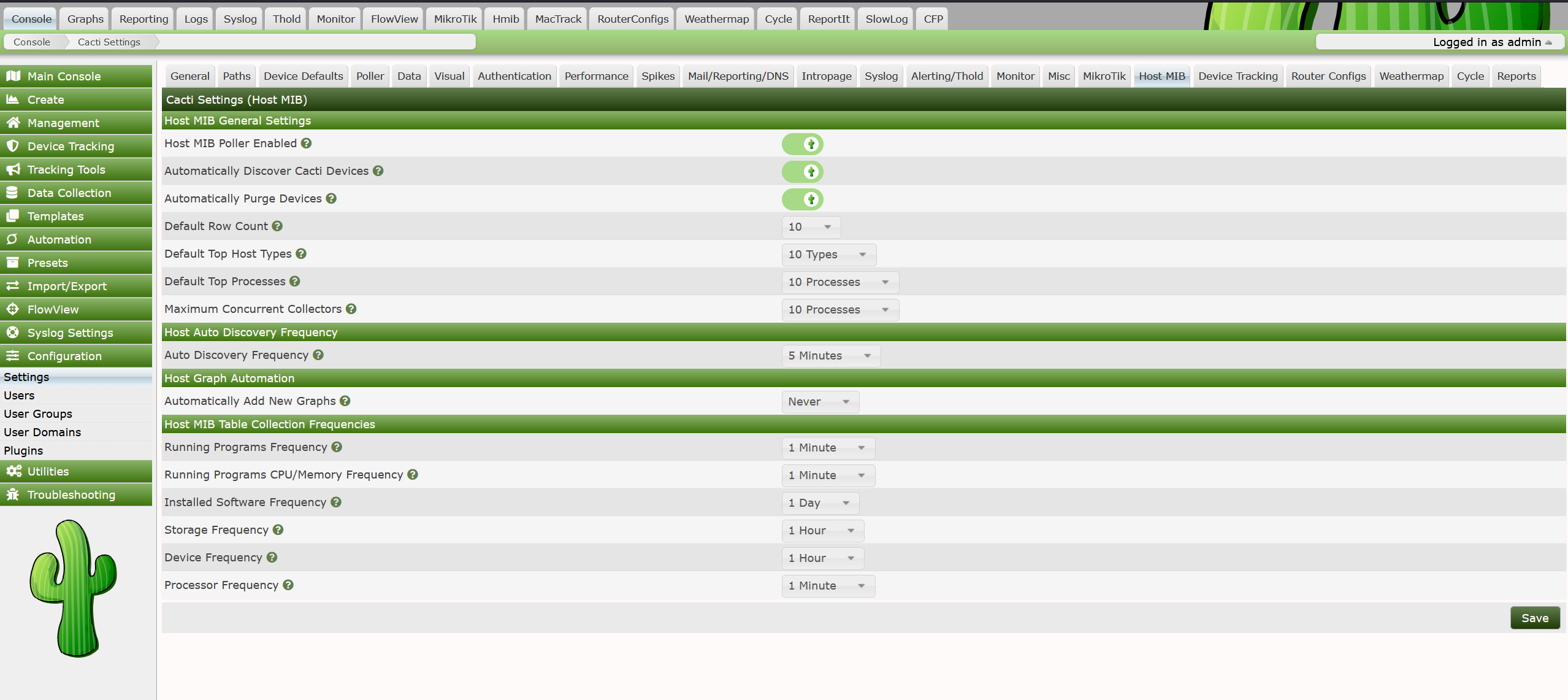
Task: Open the Processor Frequency dropdown
Action: coord(828,586)
